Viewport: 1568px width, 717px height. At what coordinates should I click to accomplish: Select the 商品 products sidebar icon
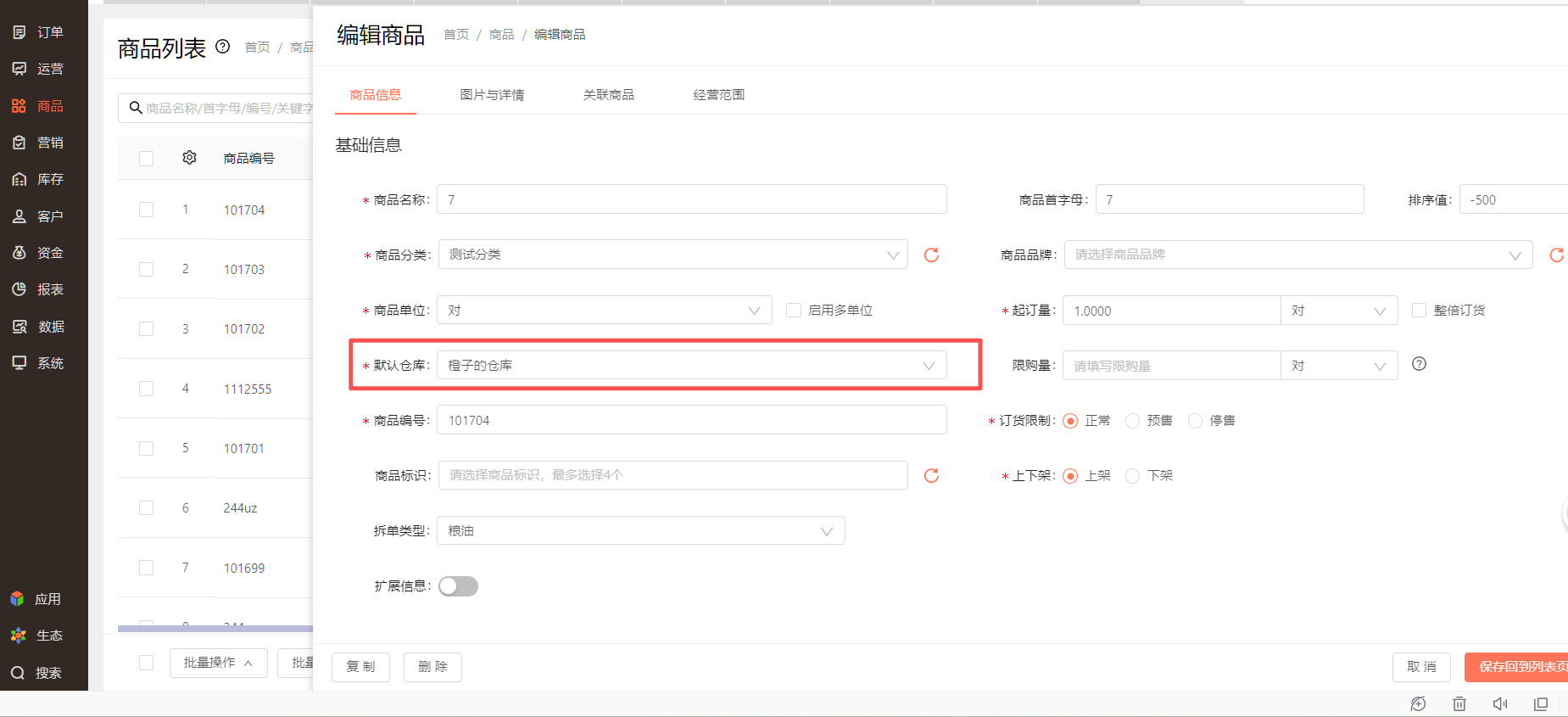tap(20, 106)
